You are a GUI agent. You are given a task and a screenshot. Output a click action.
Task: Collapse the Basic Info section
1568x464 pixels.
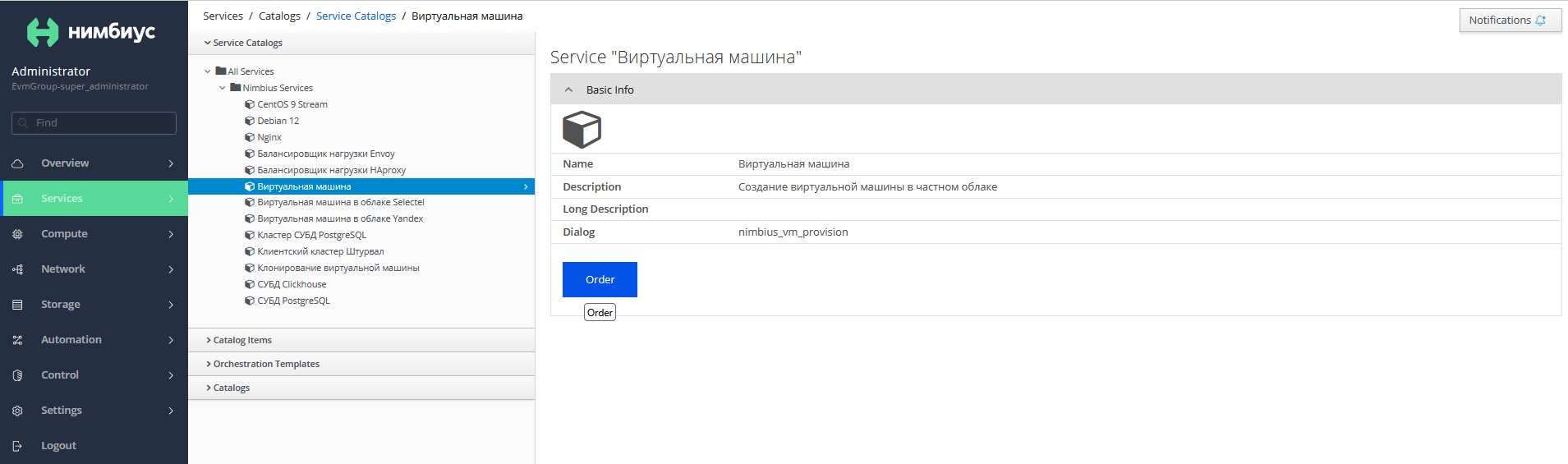coord(568,90)
